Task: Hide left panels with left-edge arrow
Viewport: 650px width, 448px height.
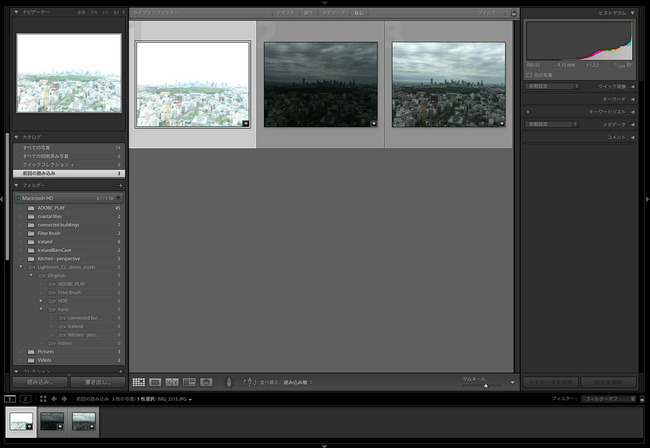Action: tap(2, 199)
